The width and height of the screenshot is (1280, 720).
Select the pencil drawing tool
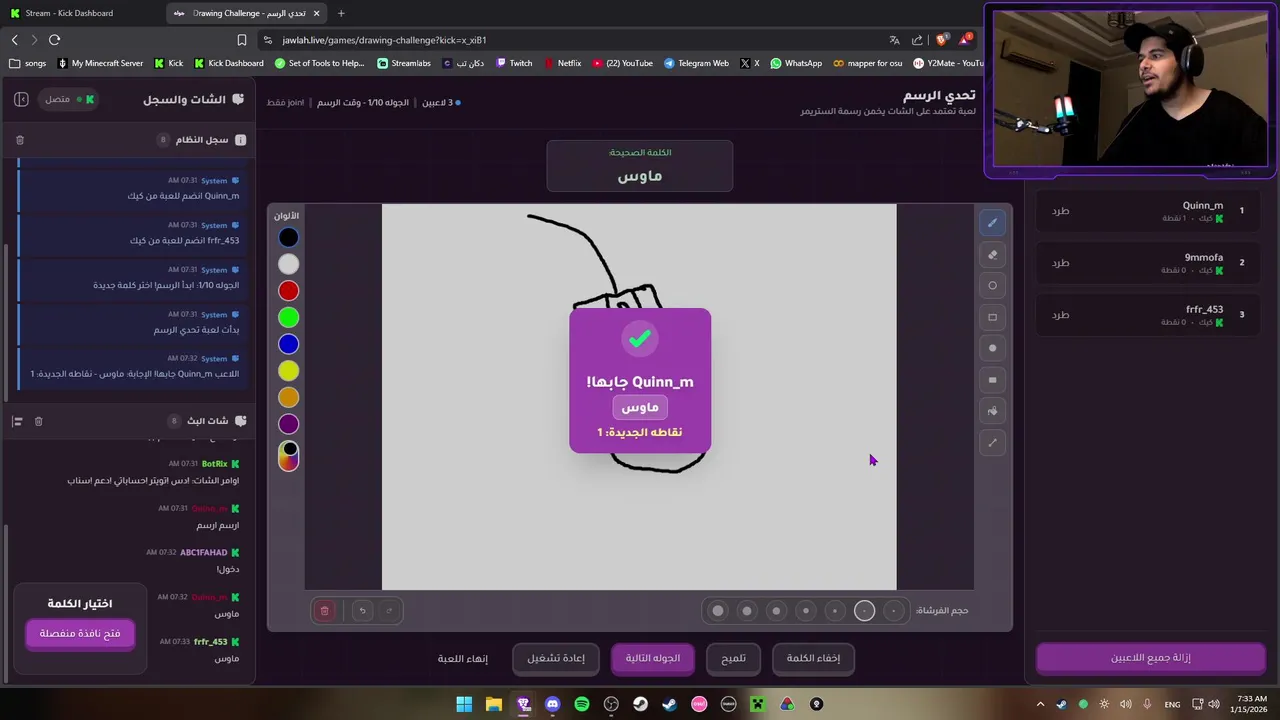pyautogui.click(x=992, y=223)
